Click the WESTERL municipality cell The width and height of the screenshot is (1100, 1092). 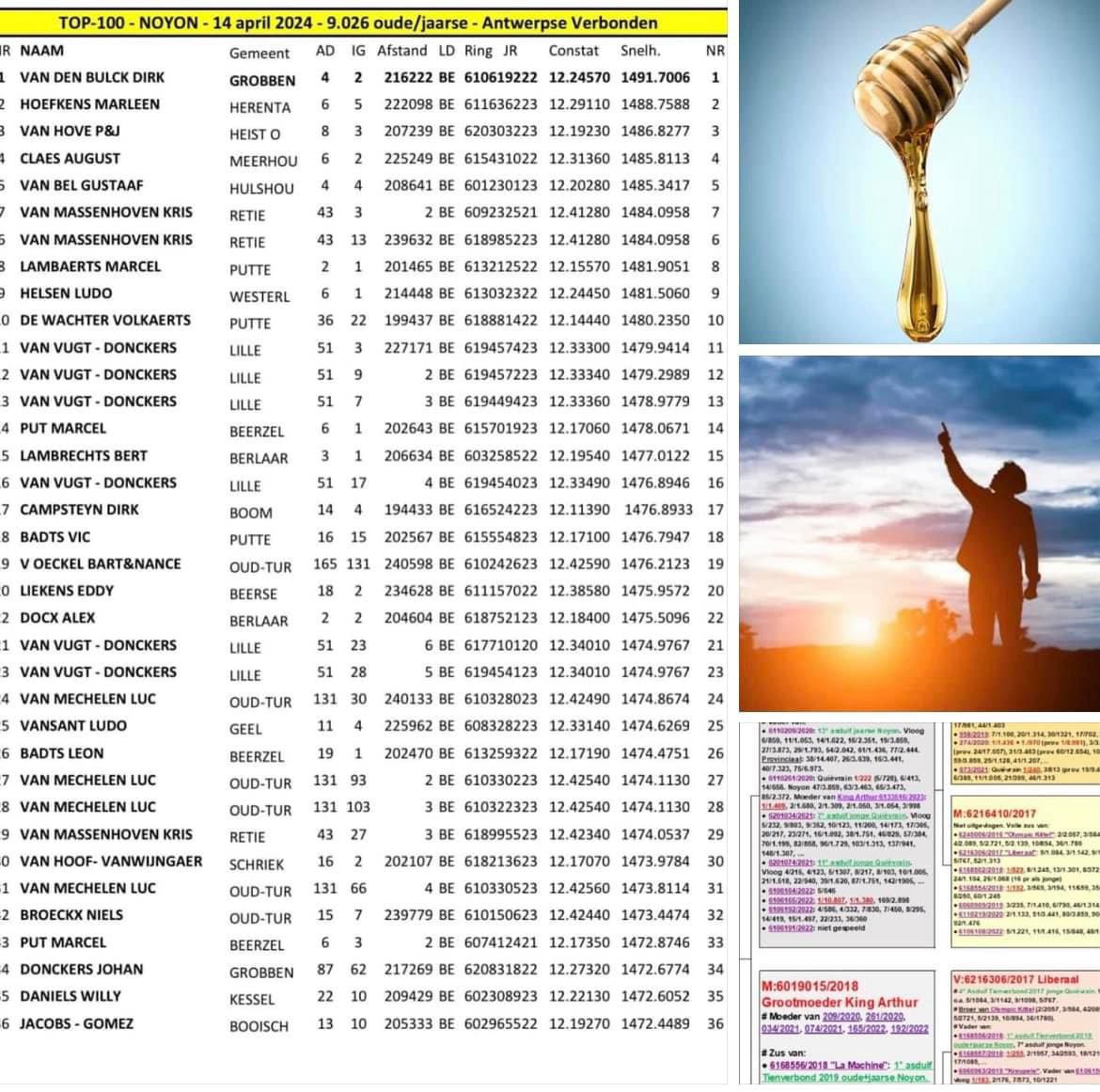259,296
